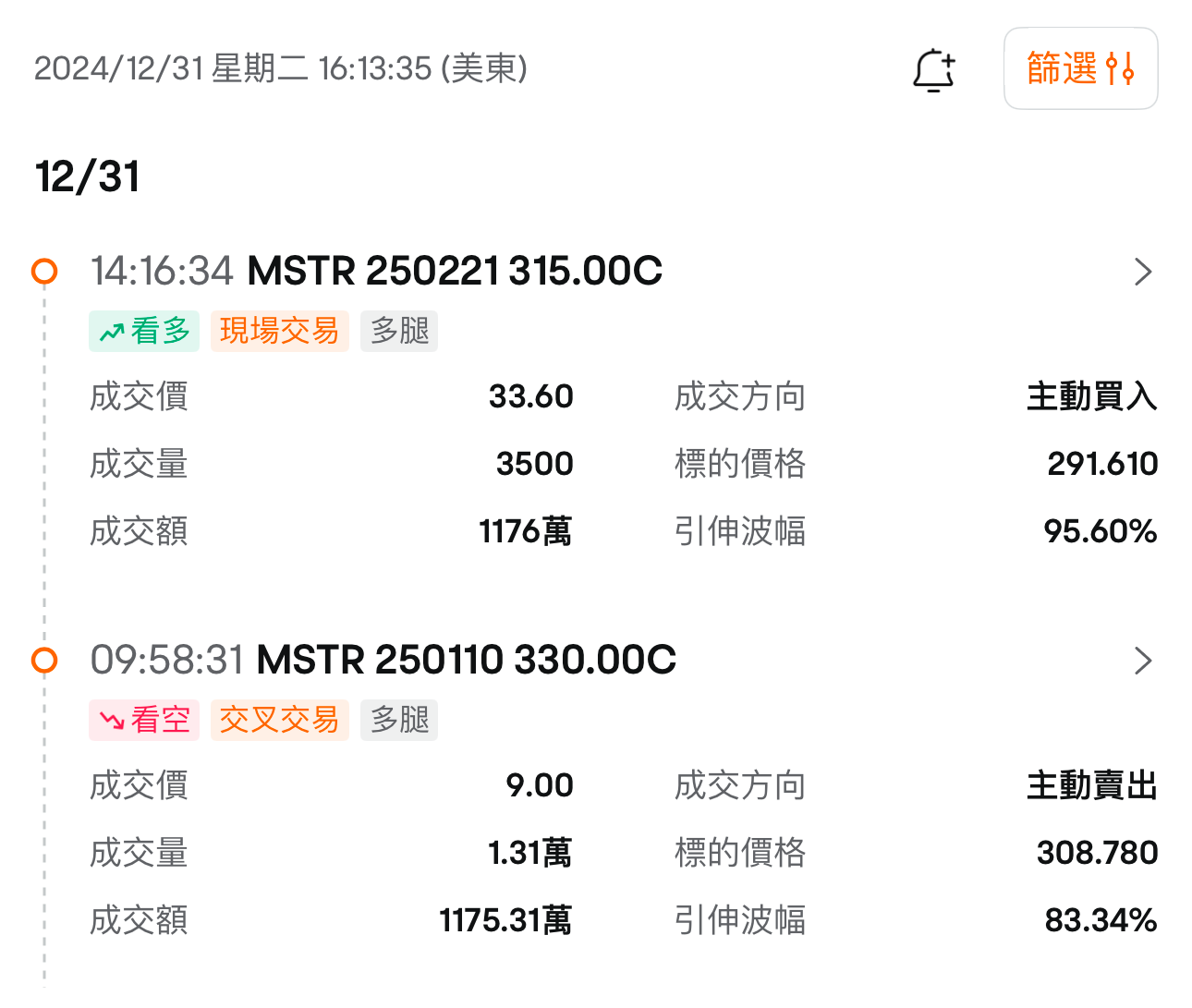Open the 篩選 filter button

click(x=1080, y=68)
